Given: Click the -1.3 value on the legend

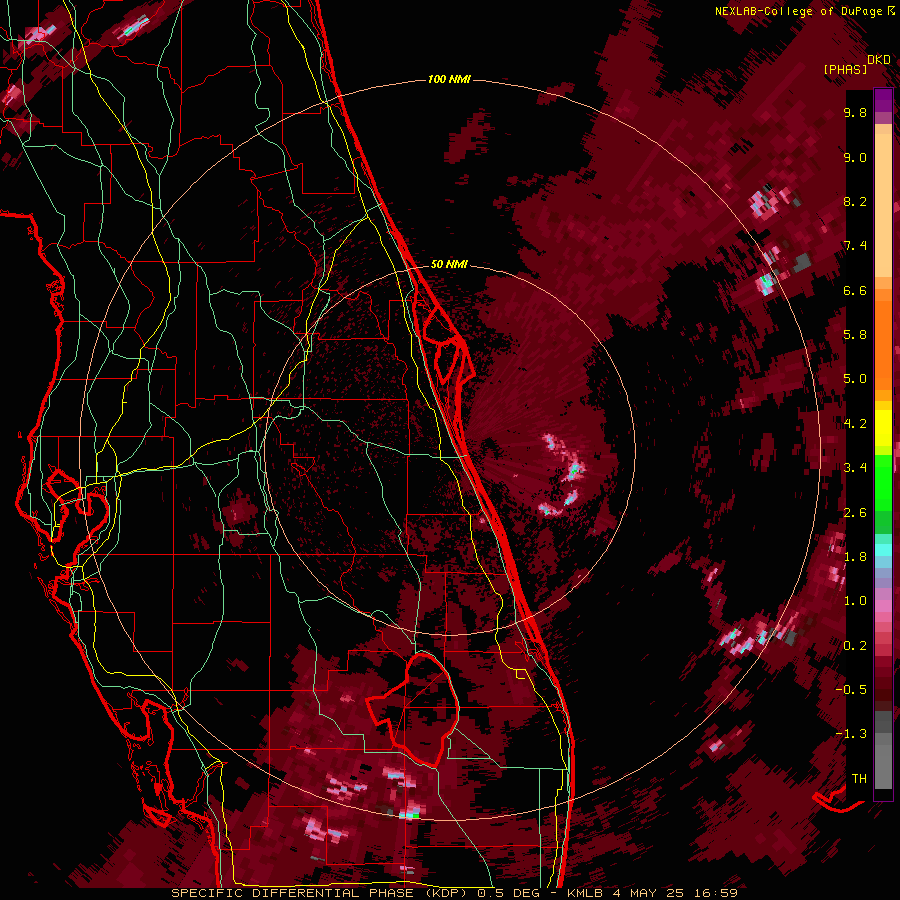Looking at the screenshot, I should tap(851, 735).
